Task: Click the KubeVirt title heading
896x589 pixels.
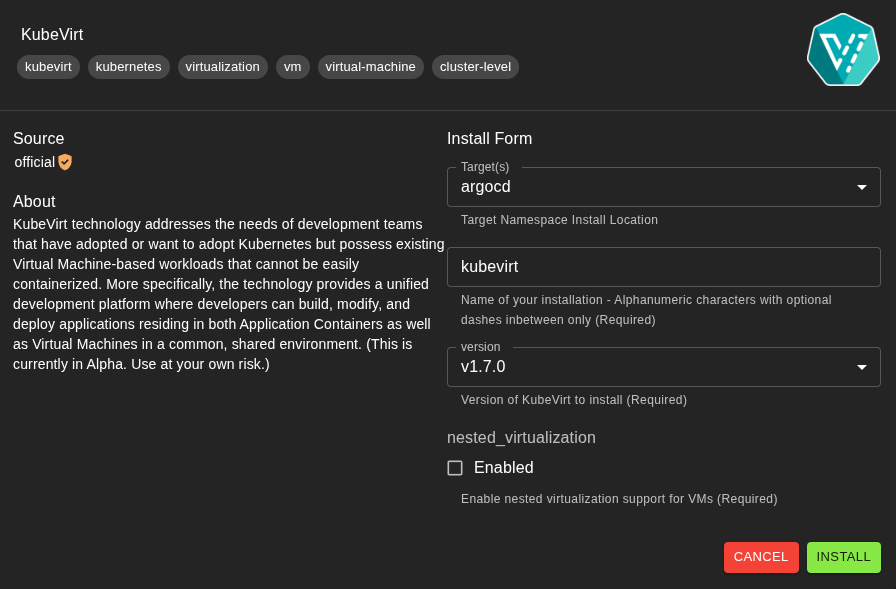Action: click(x=52, y=34)
